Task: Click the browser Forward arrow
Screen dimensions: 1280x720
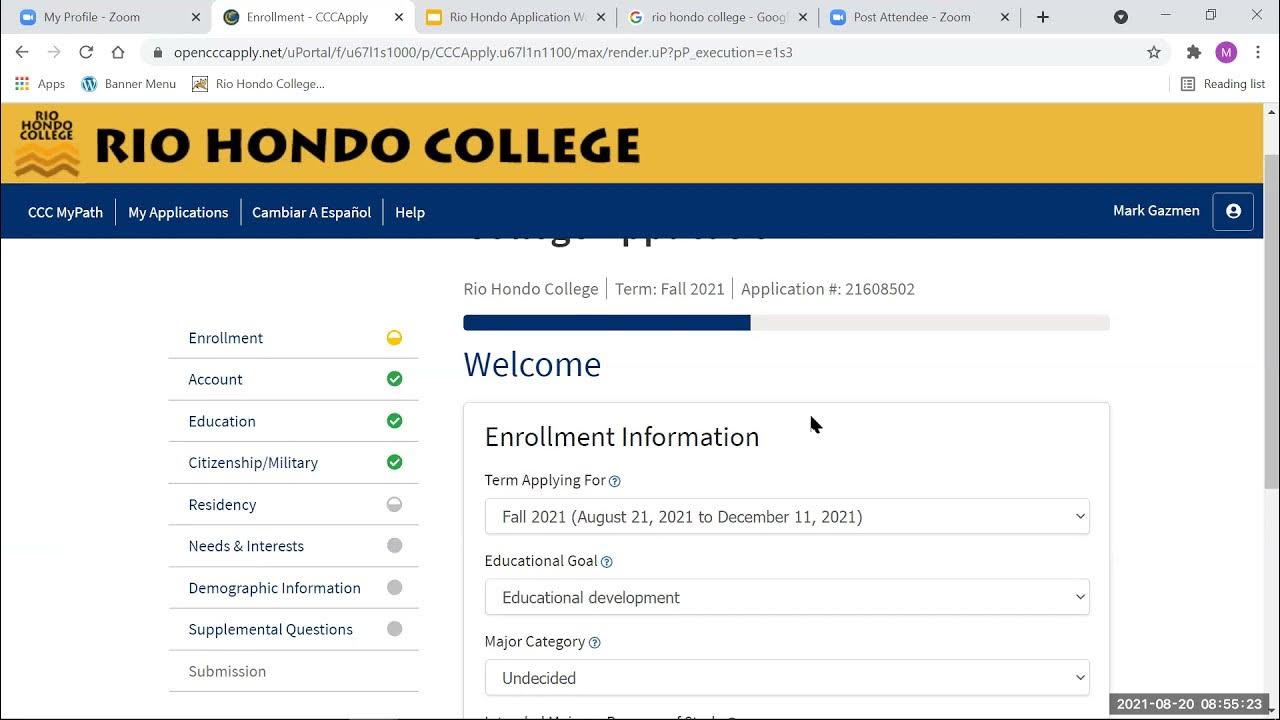Action: (54, 52)
